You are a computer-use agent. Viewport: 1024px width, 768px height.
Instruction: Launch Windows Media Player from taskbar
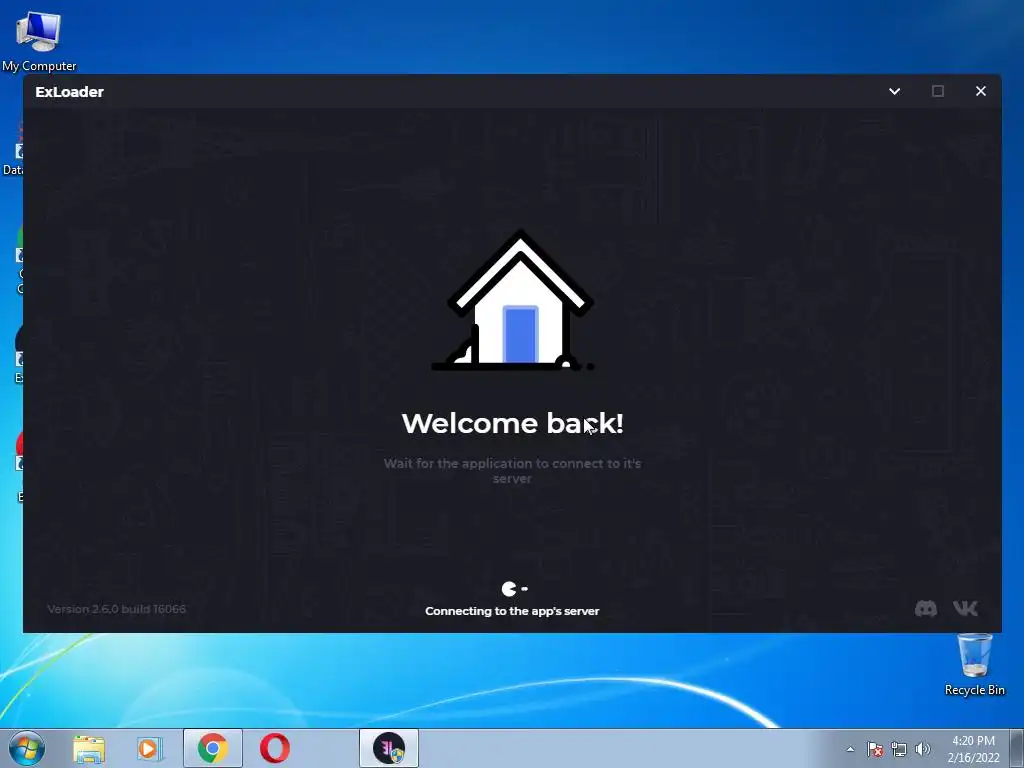[x=150, y=748]
